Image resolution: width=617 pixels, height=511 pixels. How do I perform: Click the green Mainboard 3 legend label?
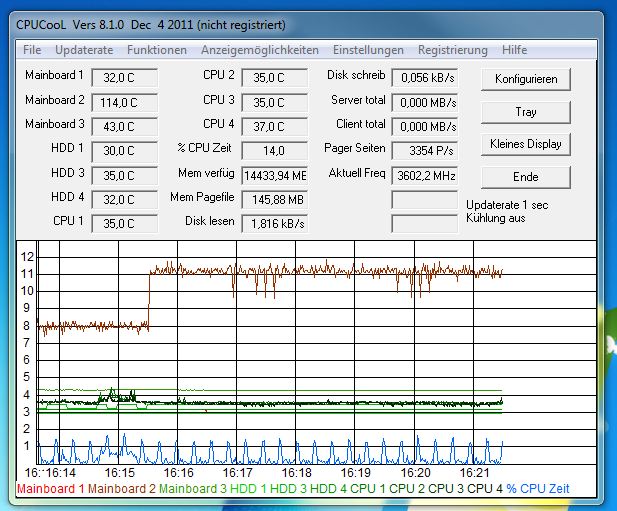tap(193, 489)
